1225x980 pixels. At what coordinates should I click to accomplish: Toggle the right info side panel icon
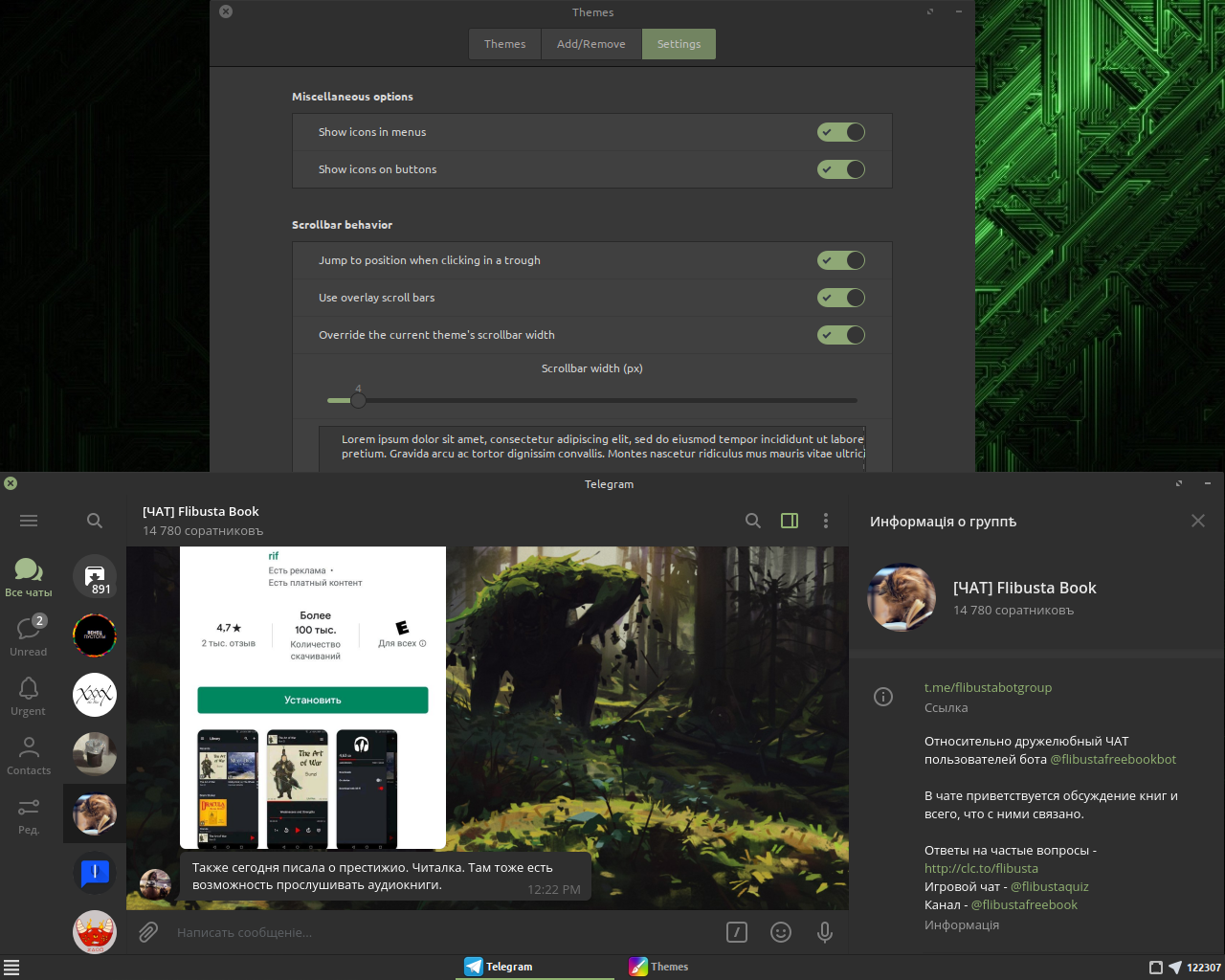point(790,521)
